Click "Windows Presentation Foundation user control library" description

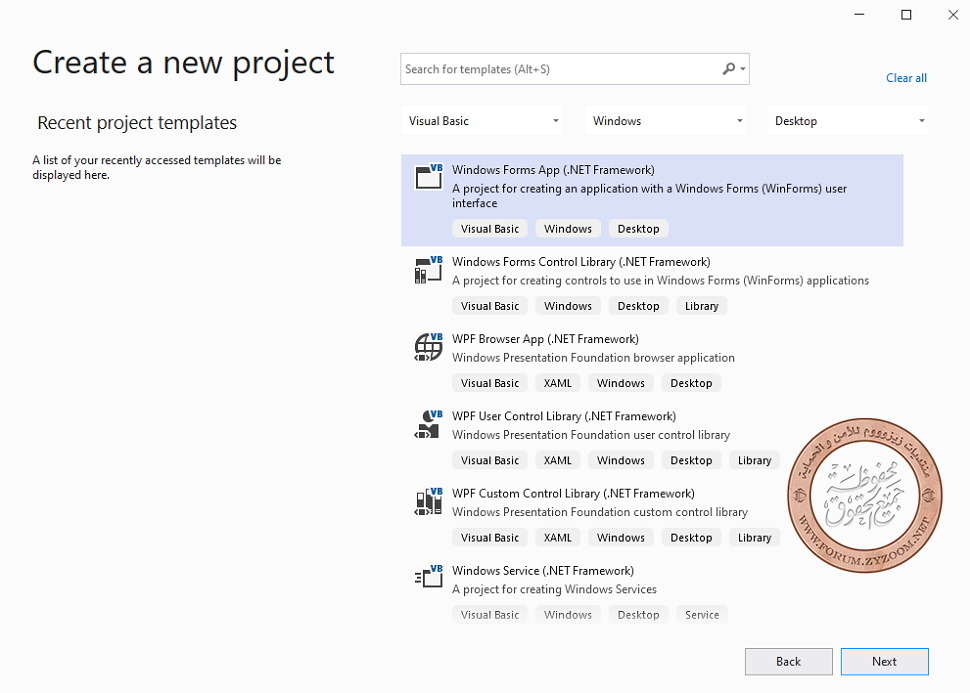point(591,435)
